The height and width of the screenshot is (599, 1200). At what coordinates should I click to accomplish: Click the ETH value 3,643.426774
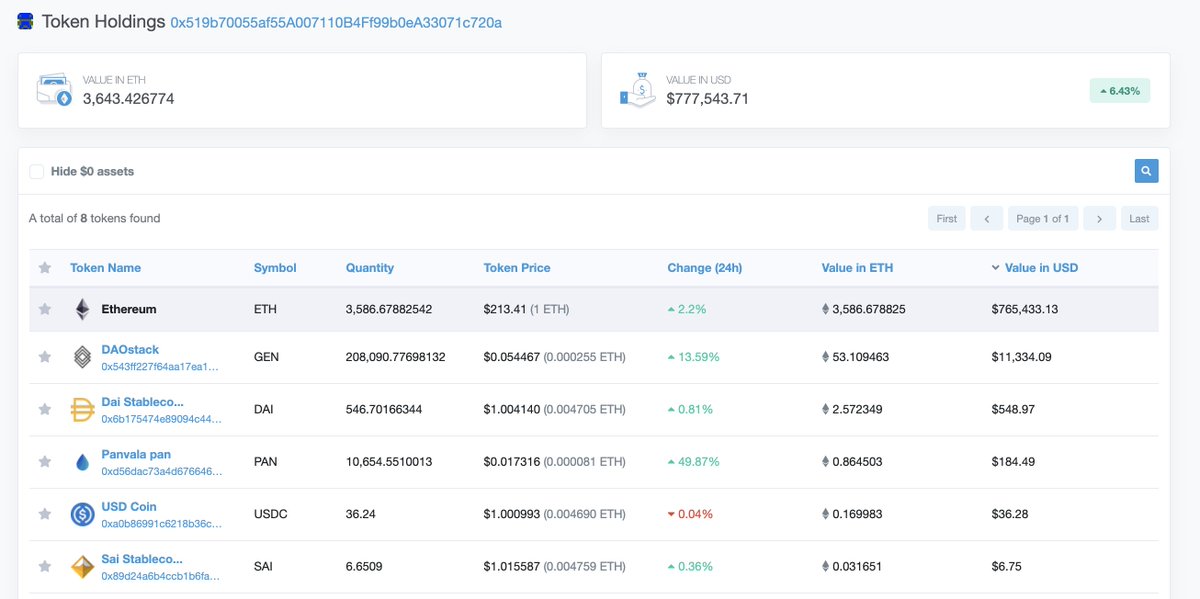[129, 99]
